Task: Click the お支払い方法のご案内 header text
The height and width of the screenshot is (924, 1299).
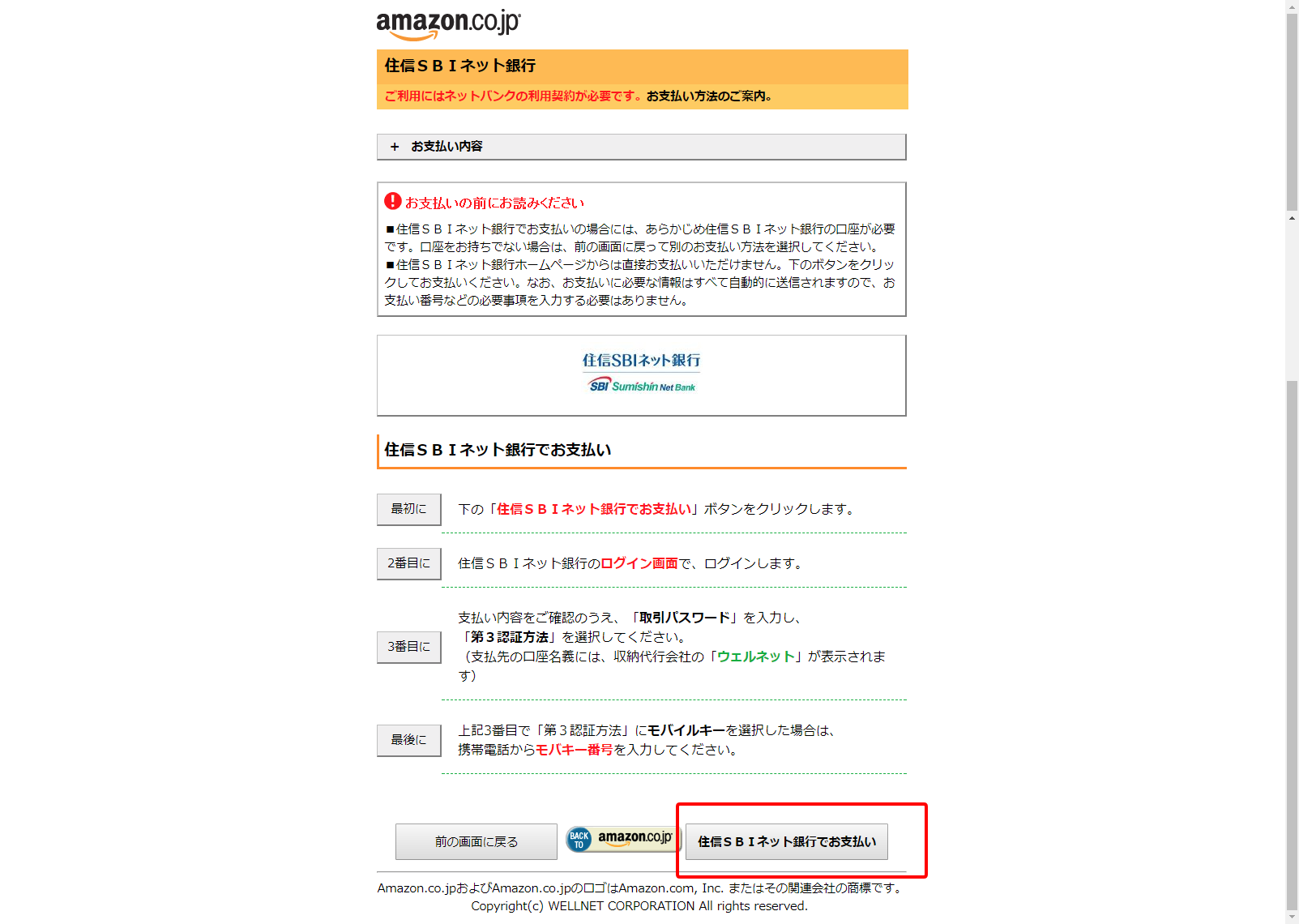Action: tap(709, 96)
